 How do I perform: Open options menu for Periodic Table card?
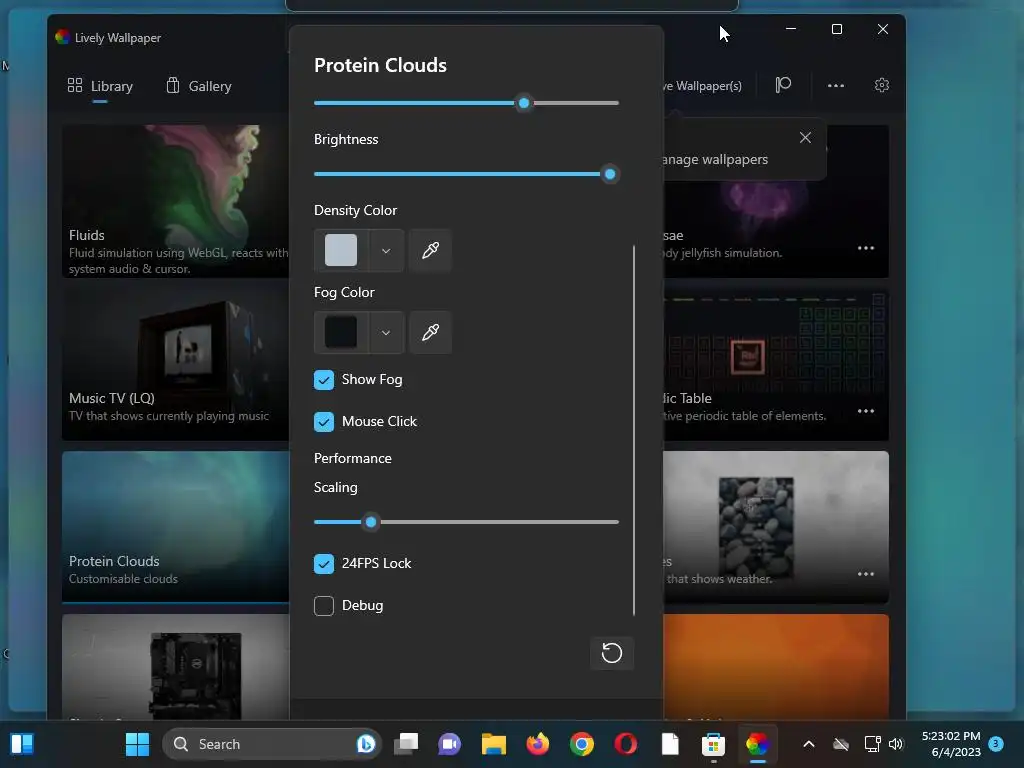(866, 411)
